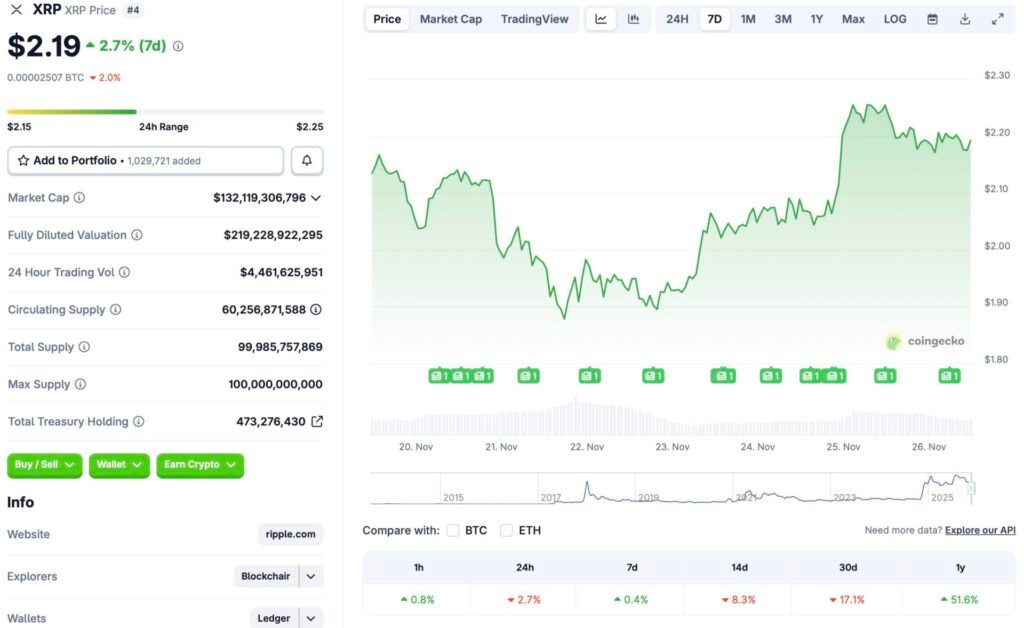Download the chart data
Screen dimensions: 1024x628
coord(963,18)
